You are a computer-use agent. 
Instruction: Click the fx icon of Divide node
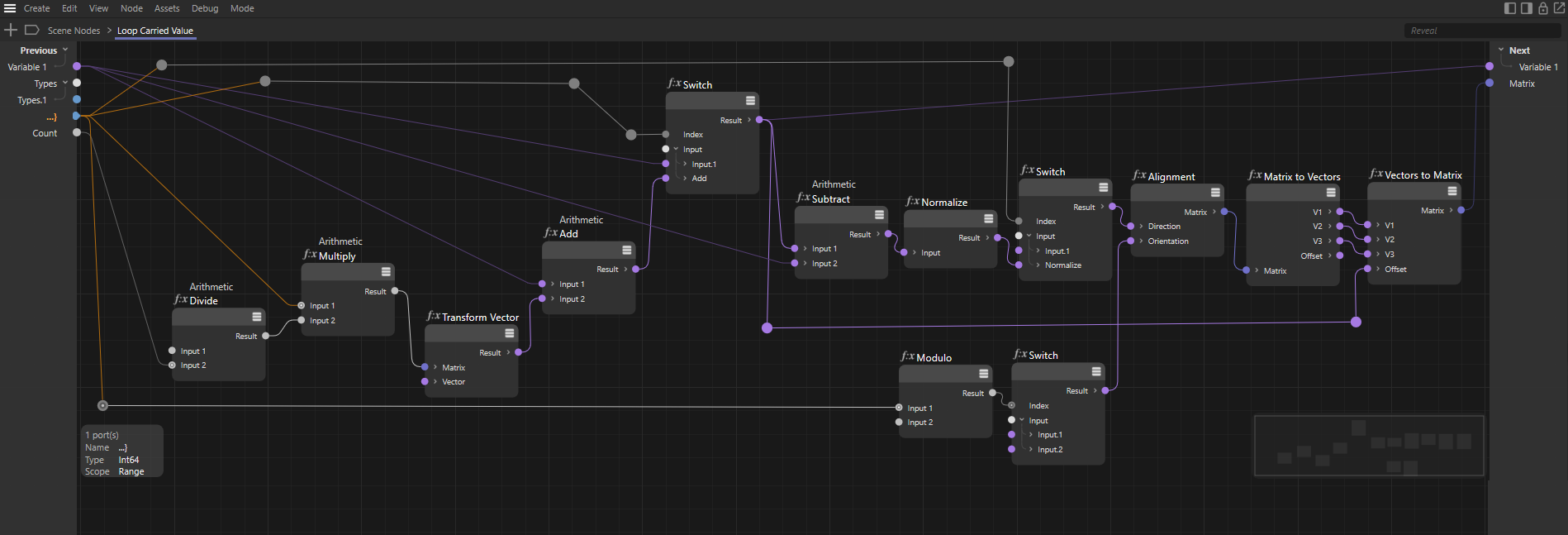tap(180, 300)
